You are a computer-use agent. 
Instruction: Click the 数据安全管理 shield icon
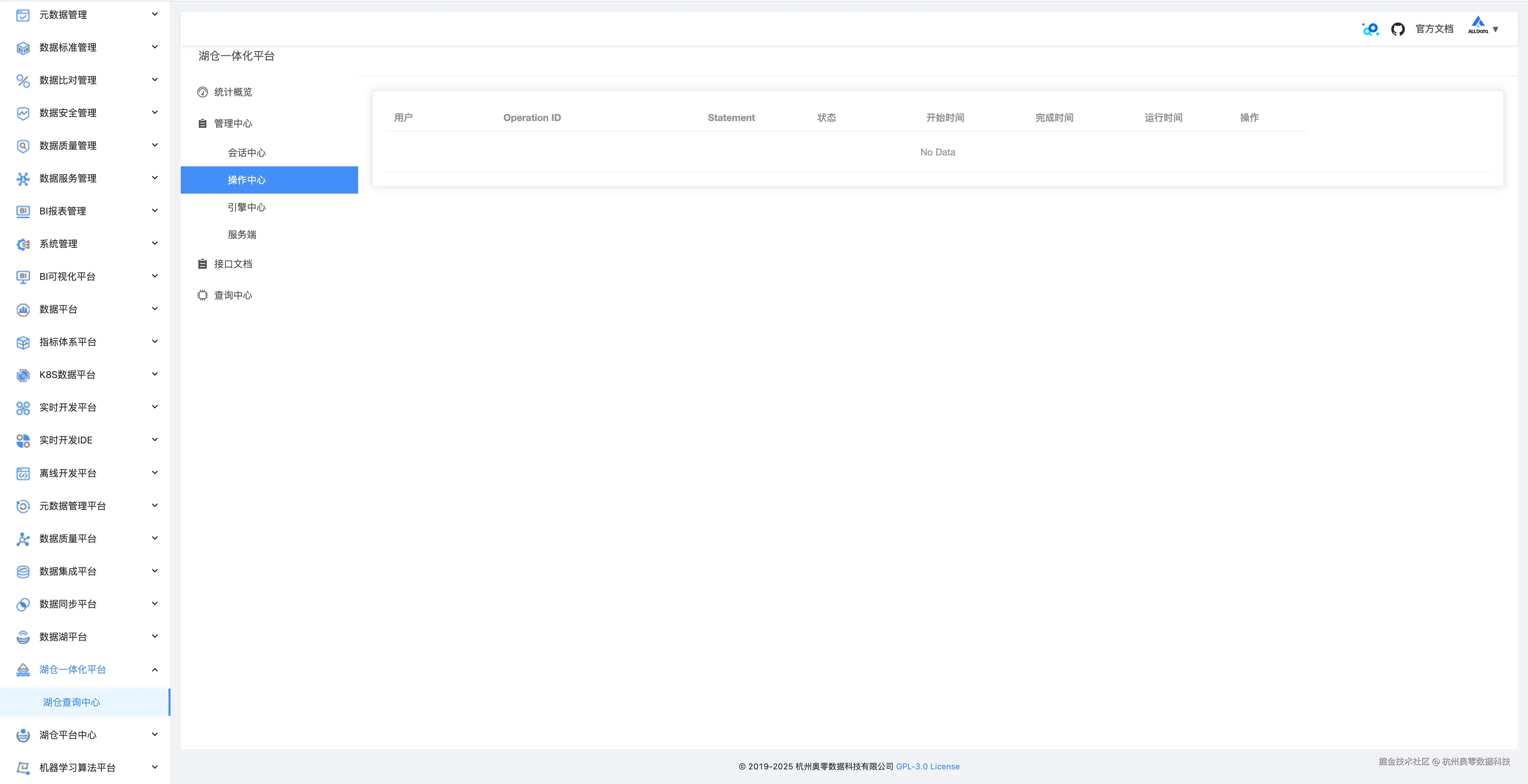coord(23,113)
